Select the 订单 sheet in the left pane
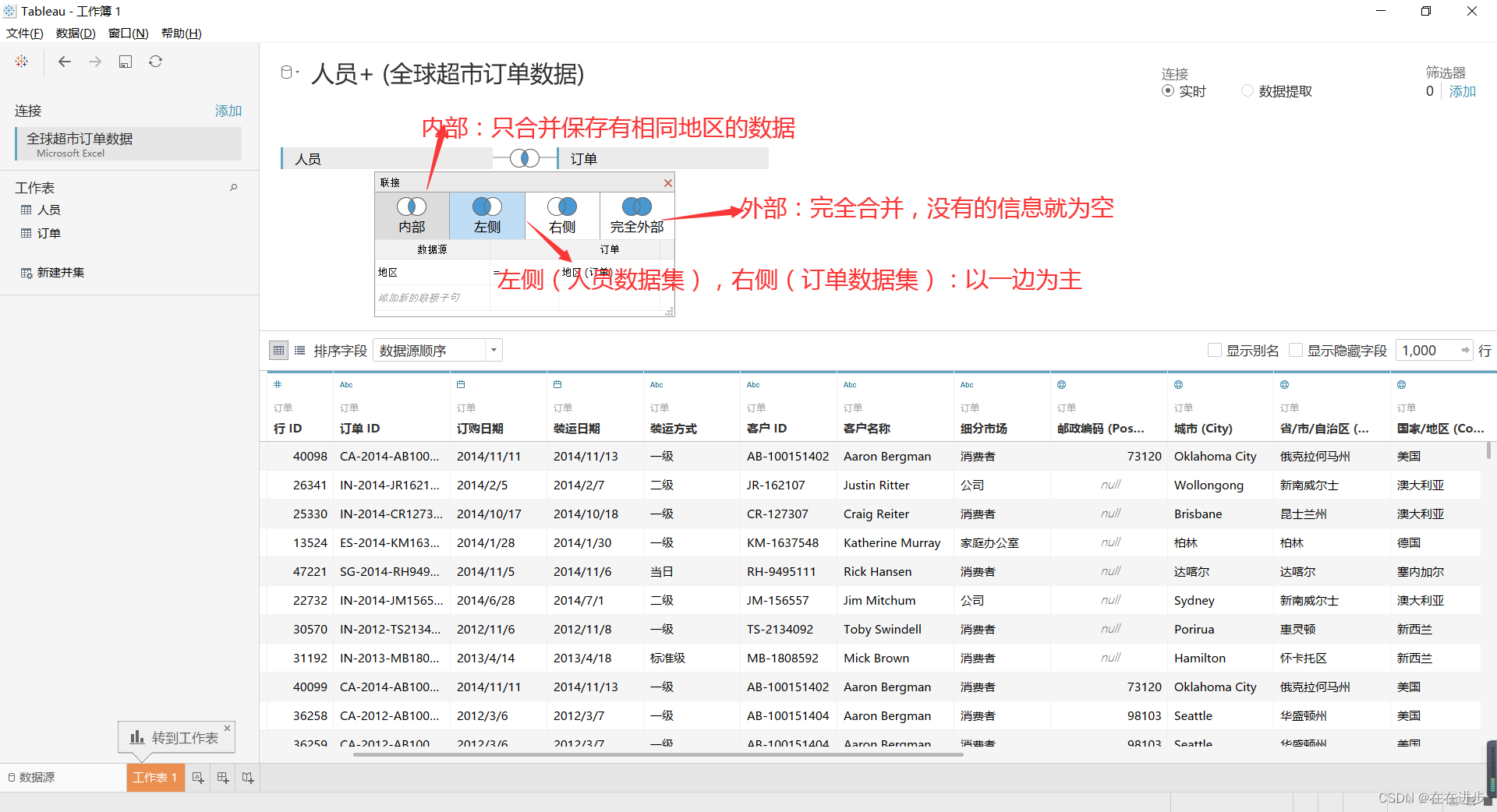The image size is (1497, 812). pos(48,233)
